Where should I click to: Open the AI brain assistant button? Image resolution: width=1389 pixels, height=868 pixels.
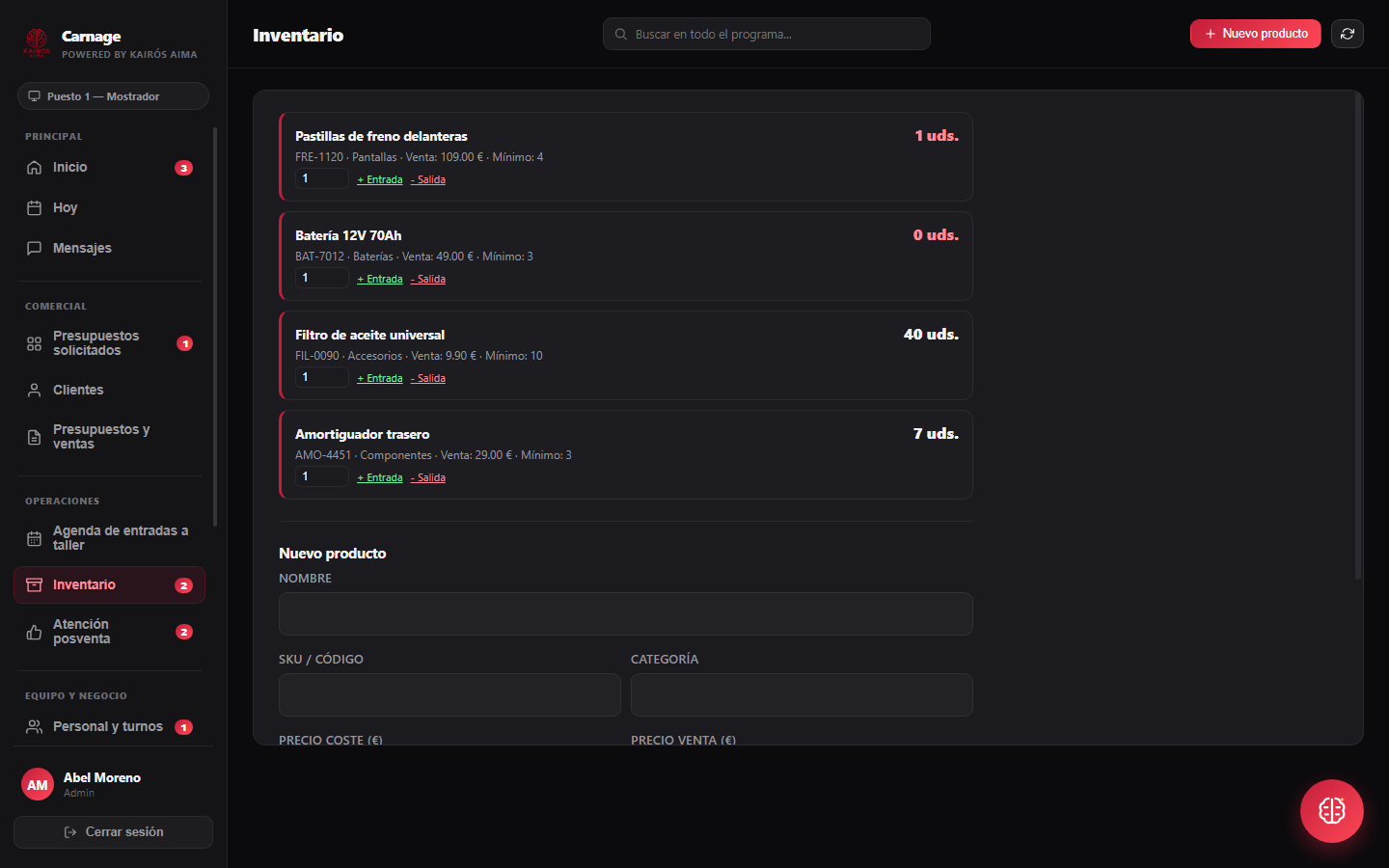(1332, 811)
